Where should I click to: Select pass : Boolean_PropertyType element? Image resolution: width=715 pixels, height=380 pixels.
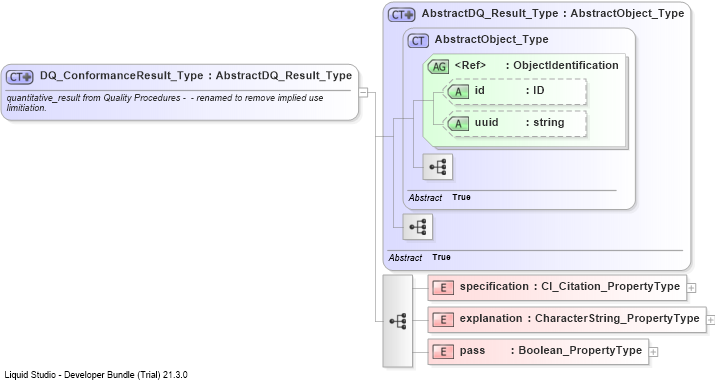point(538,351)
